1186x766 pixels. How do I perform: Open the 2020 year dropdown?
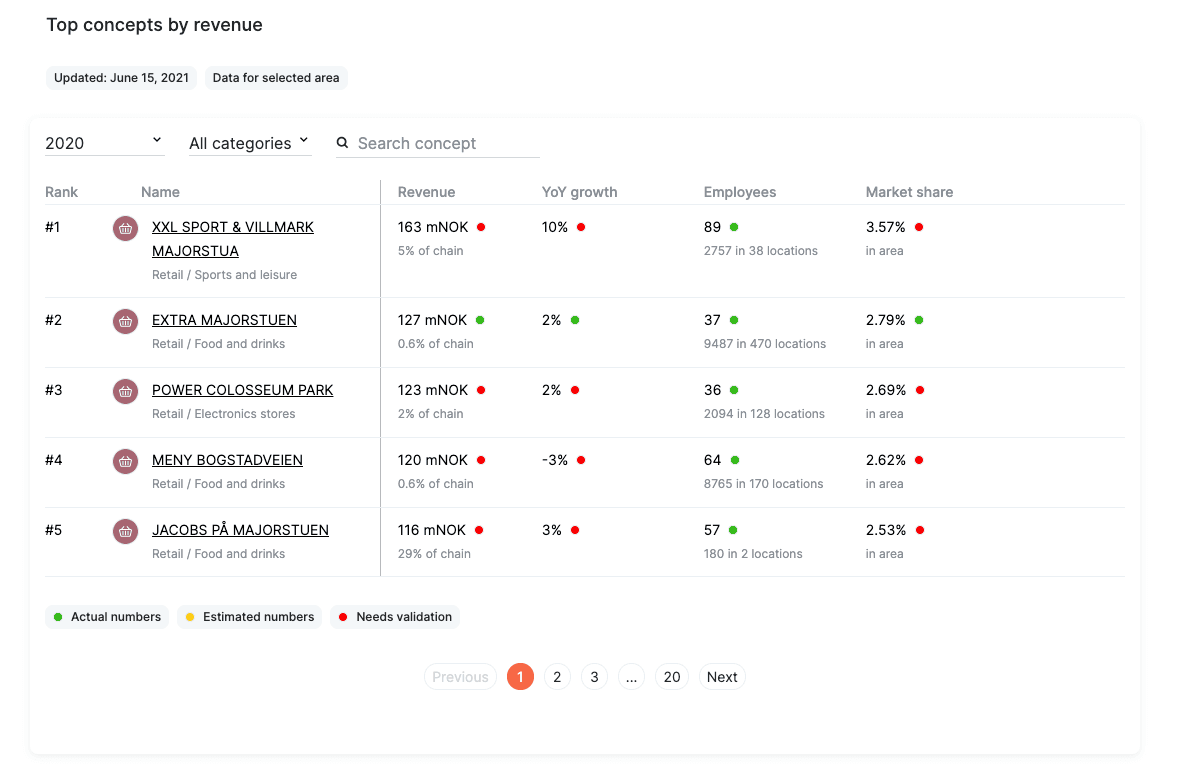coord(104,143)
